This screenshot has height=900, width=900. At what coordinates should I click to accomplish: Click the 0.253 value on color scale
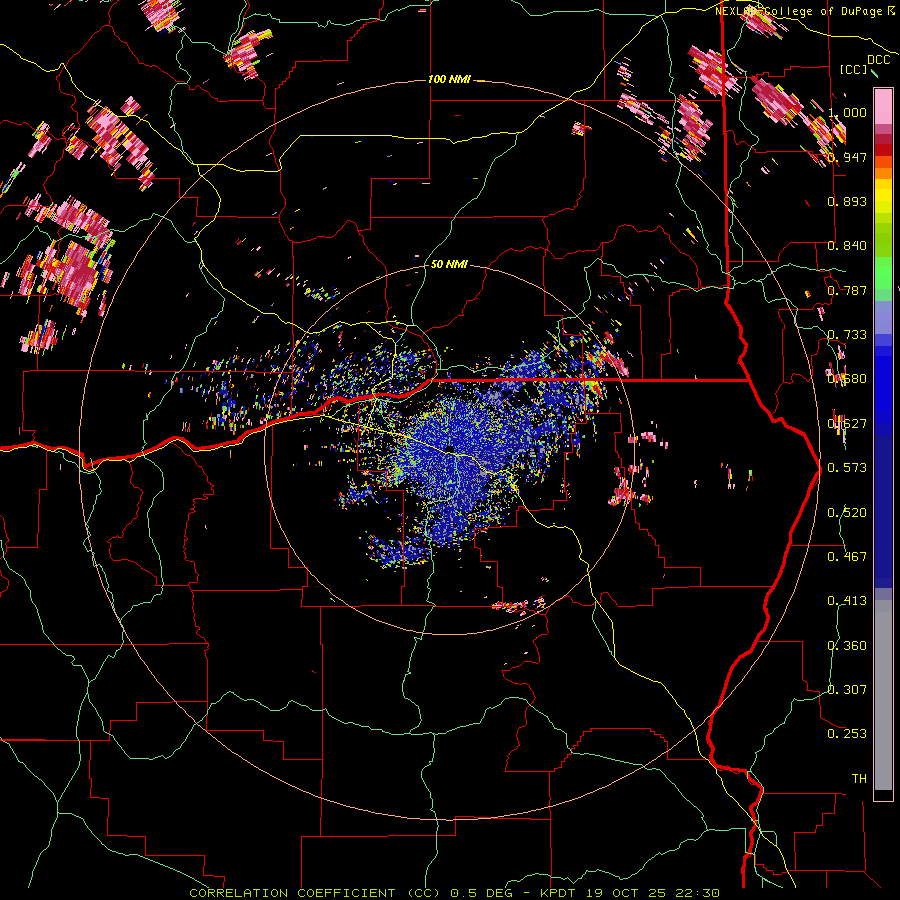(x=847, y=734)
